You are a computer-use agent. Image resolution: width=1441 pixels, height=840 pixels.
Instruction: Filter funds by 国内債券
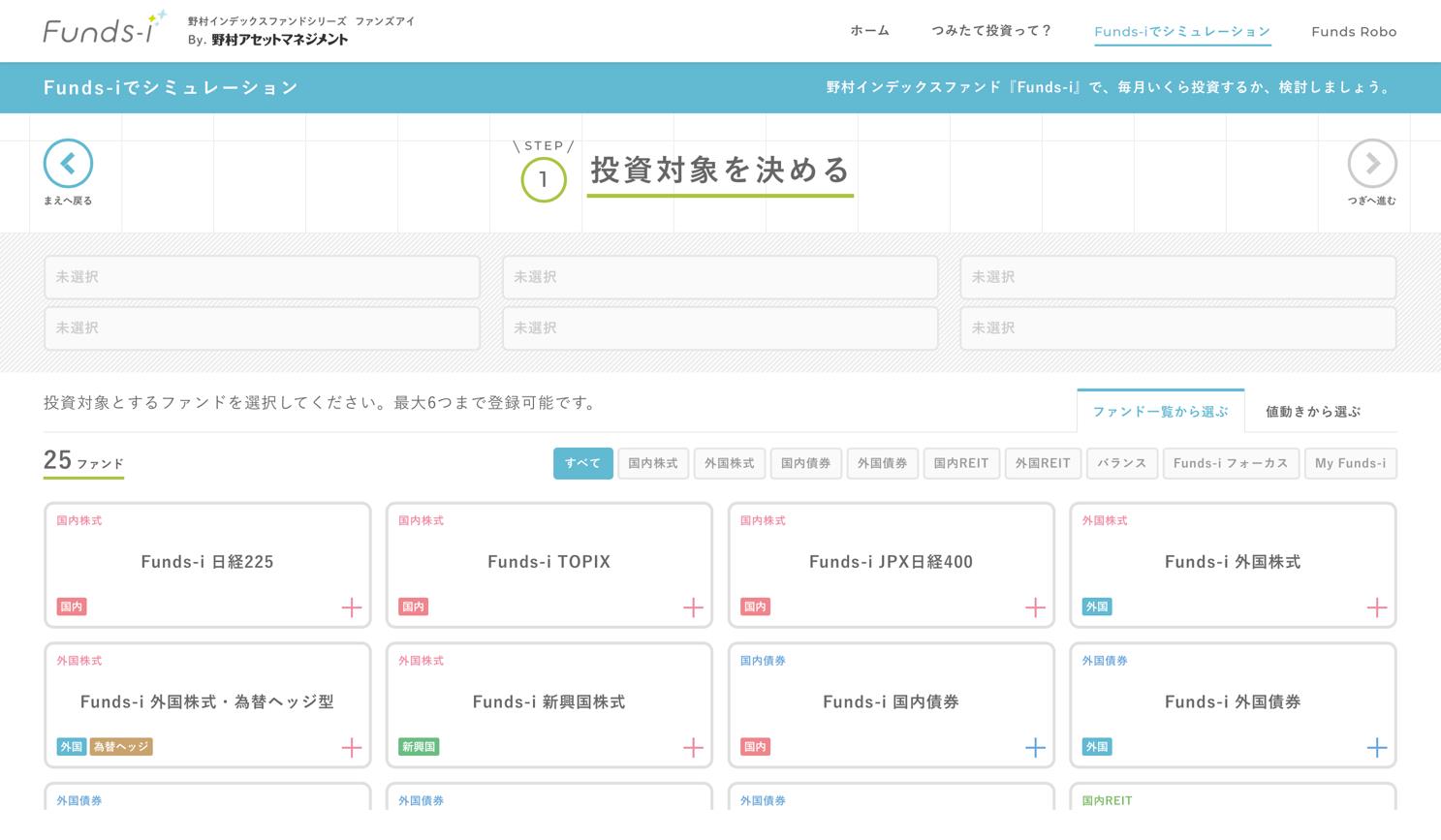806,463
